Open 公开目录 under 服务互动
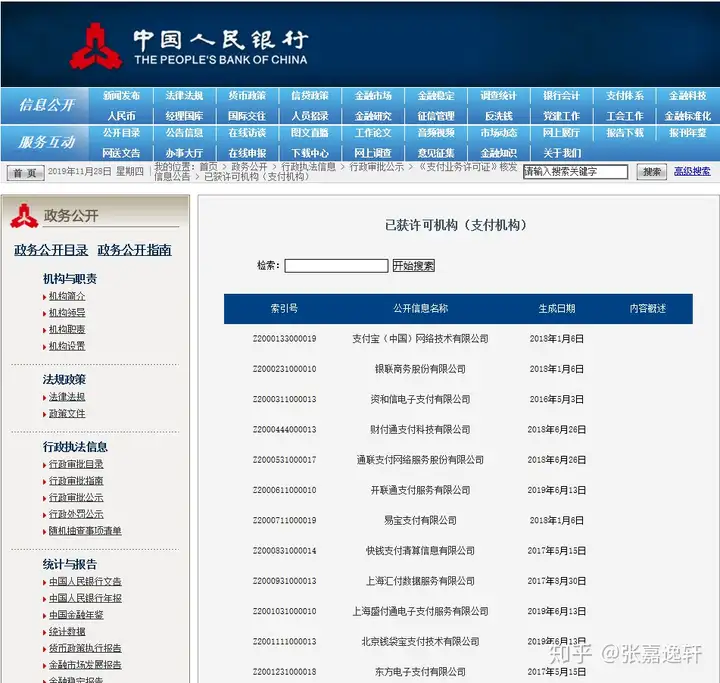720x683 pixels. [x=121, y=133]
